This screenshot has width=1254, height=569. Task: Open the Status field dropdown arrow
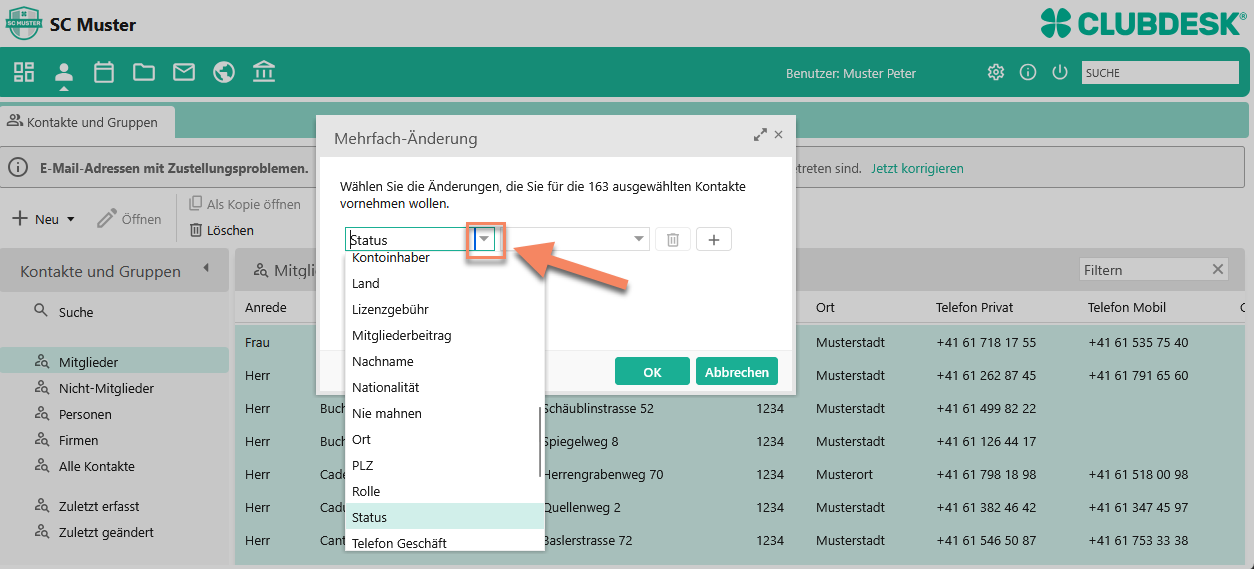(484, 240)
